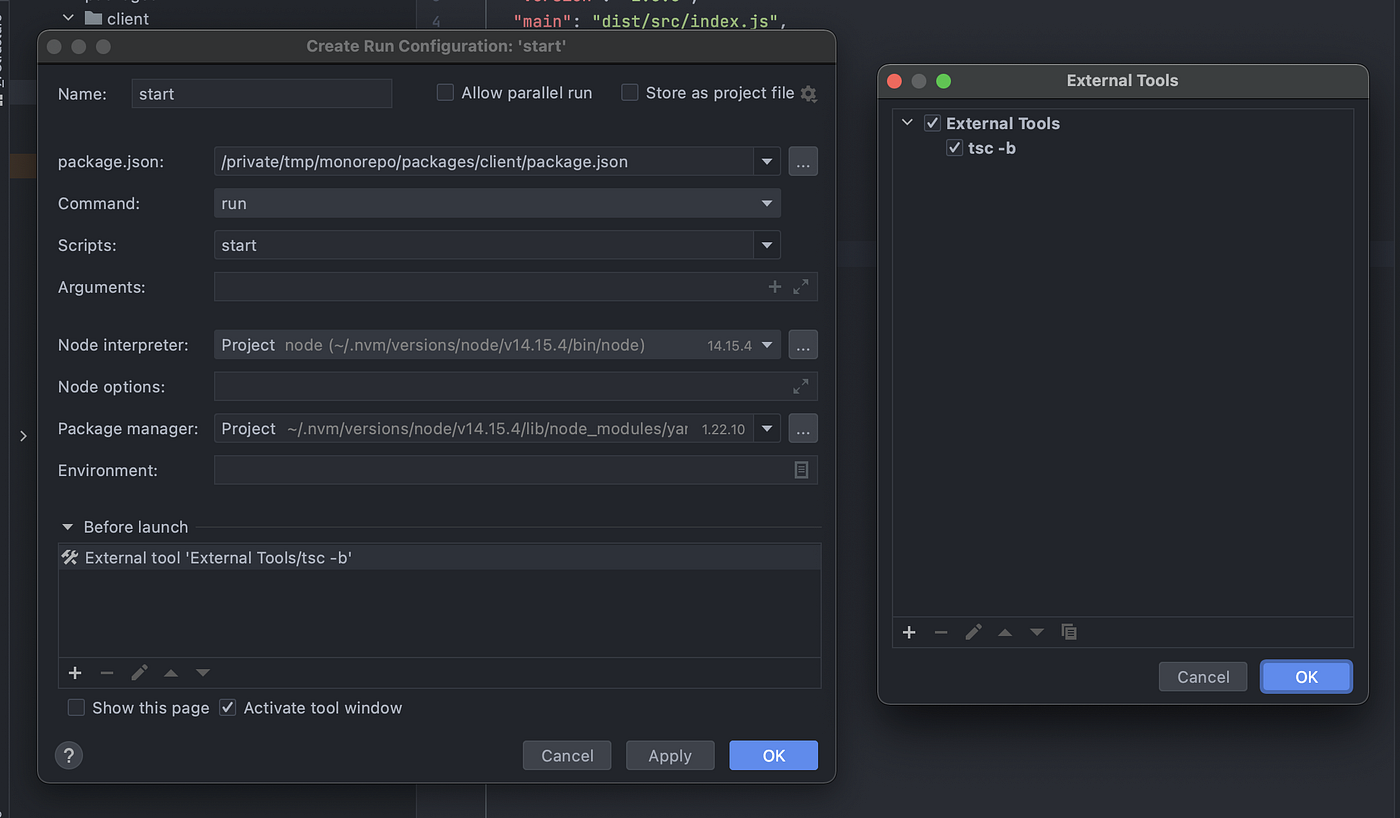Click the edit pencil in External Tools toolbar
Screen dimensions: 1400x818
pyautogui.click(x=973, y=632)
